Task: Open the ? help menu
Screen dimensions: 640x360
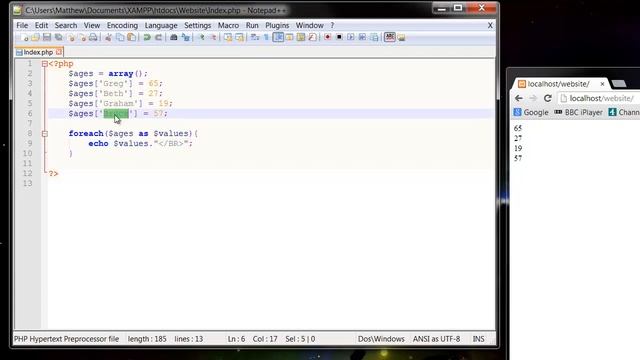Action: (332, 25)
